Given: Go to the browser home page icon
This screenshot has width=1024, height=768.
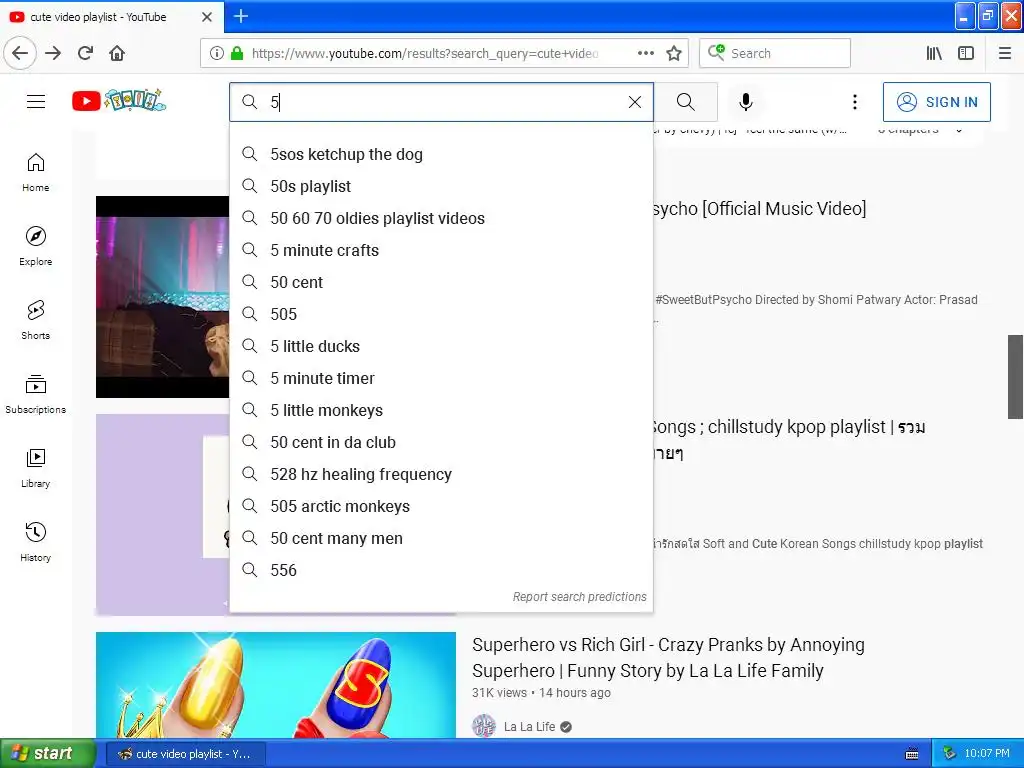Looking at the screenshot, I should click(117, 53).
